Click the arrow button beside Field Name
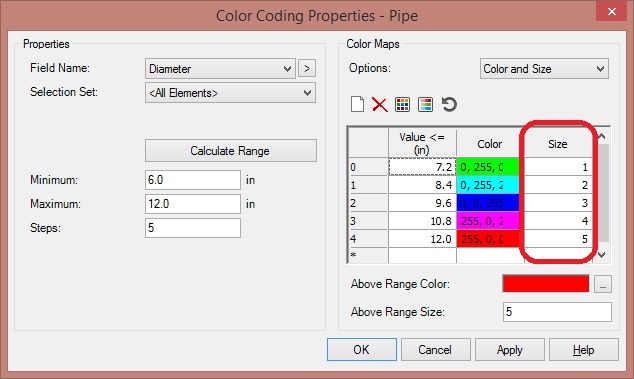Viewport: 634px width, 379px height. (x=307, y=68)
